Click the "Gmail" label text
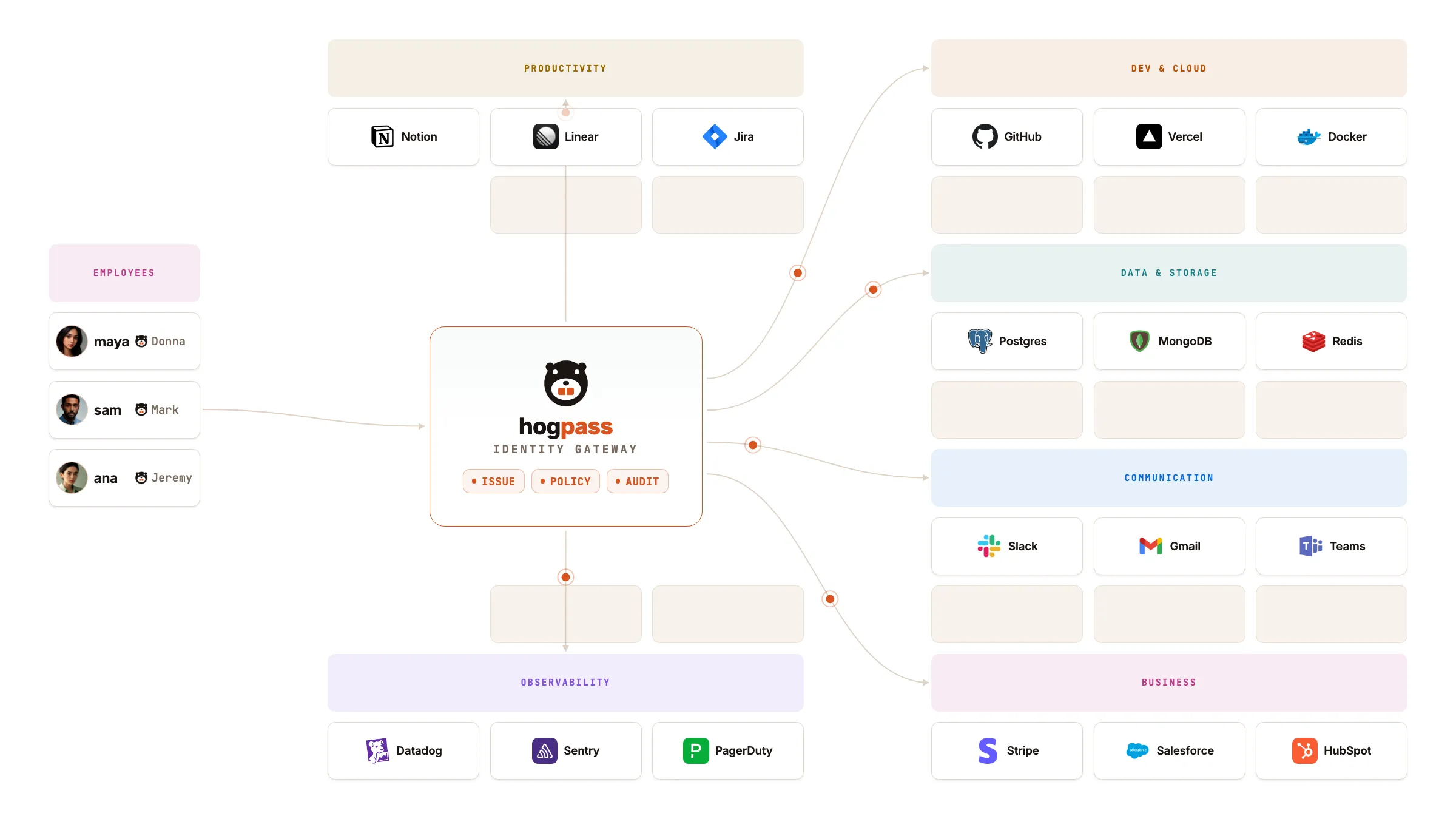 click(1185, 546)
